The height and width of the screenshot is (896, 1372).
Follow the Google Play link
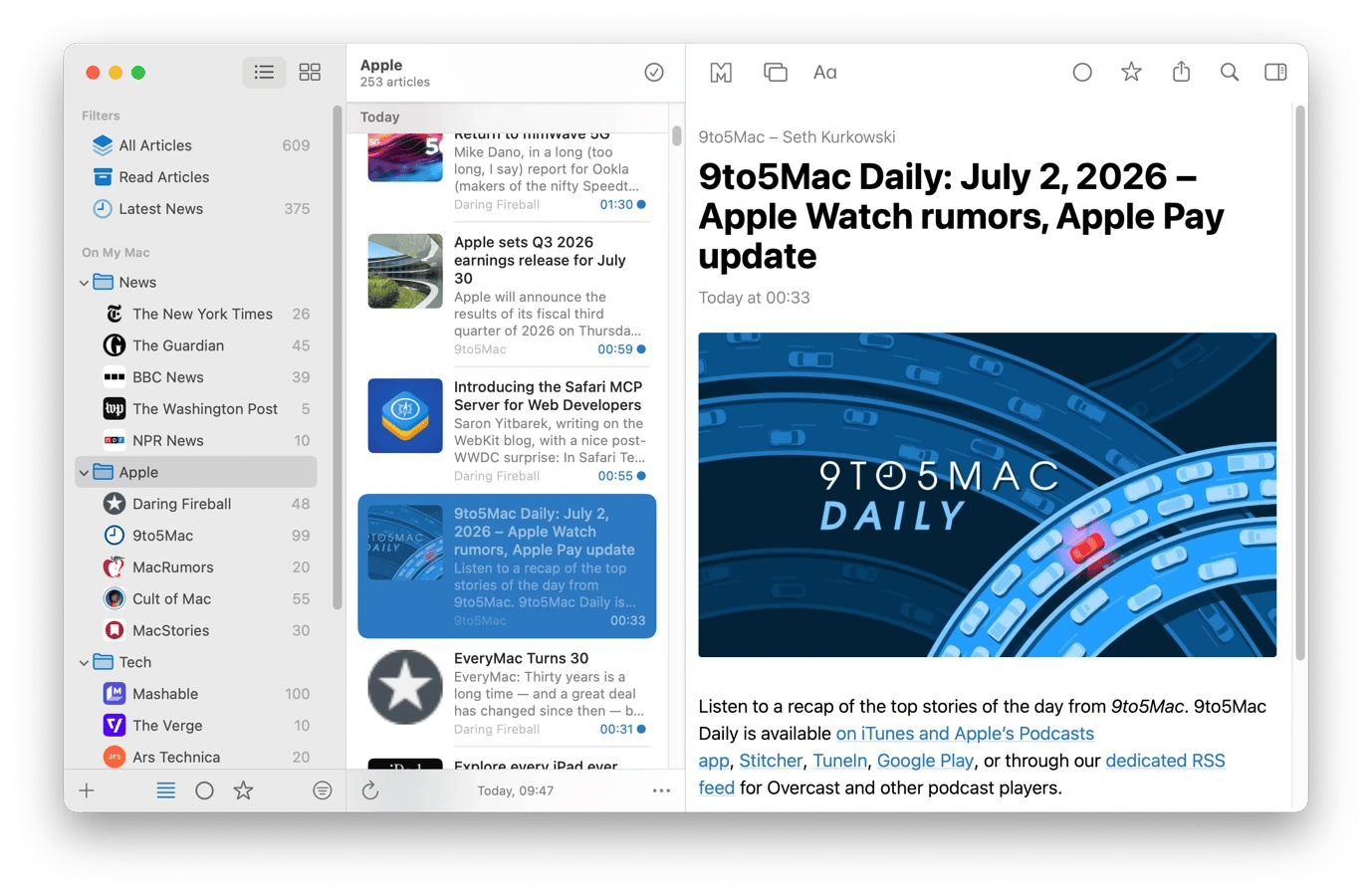coord(925,761)
